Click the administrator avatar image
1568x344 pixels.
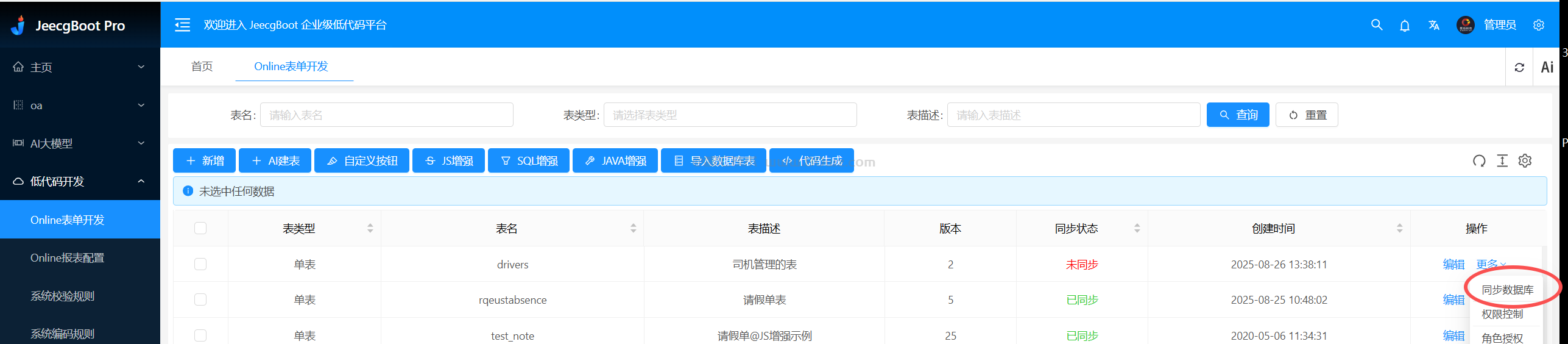(1465, 25)
